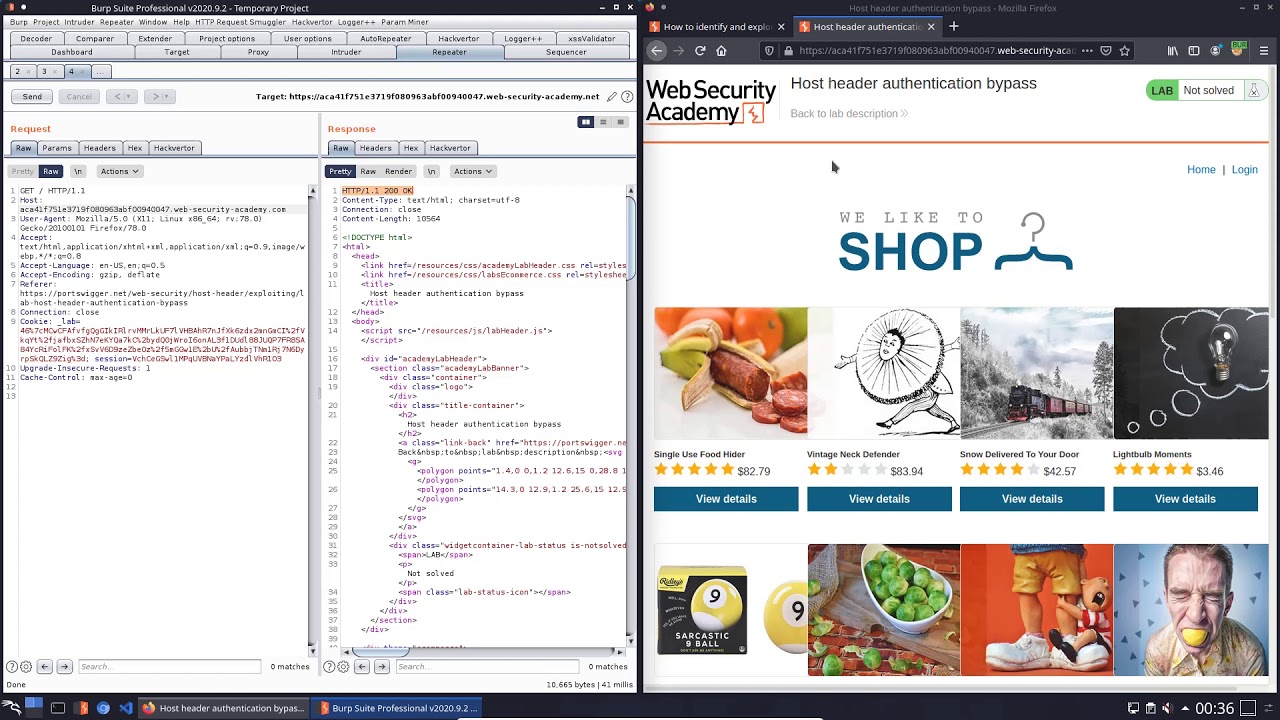Open the Project menu

46,22
